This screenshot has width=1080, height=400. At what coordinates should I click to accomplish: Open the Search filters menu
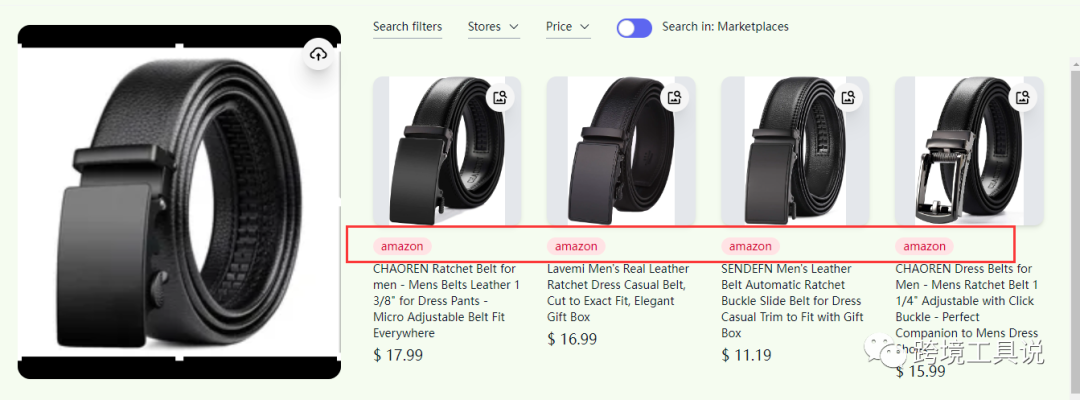click(x=407, y=27)
